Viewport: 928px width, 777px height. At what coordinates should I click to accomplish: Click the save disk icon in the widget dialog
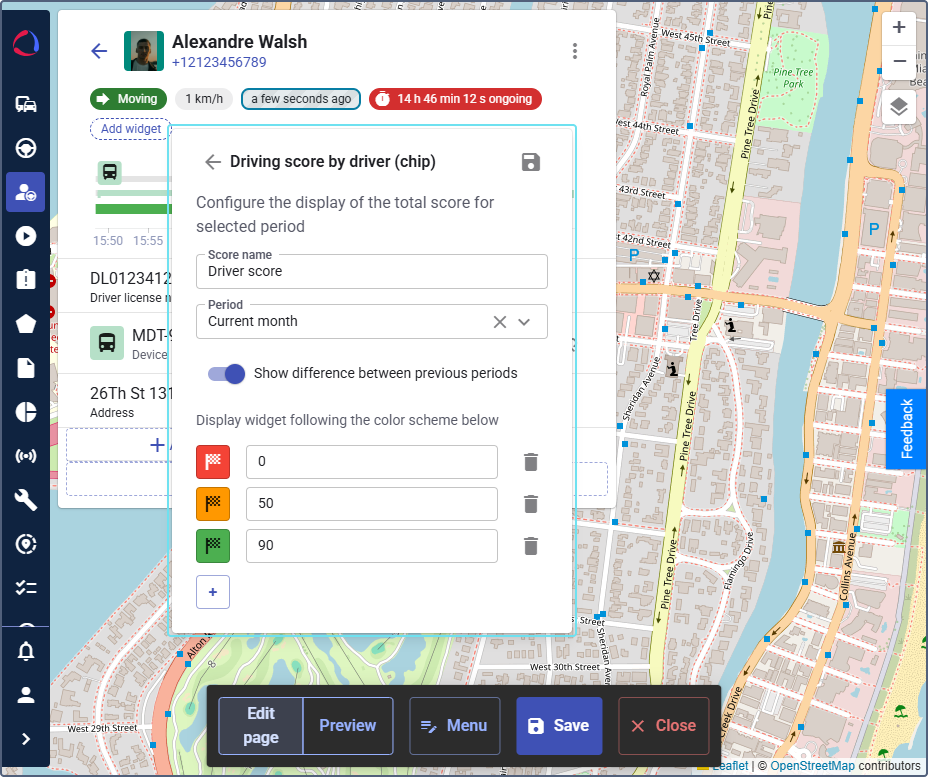click(x=530, y=161)
